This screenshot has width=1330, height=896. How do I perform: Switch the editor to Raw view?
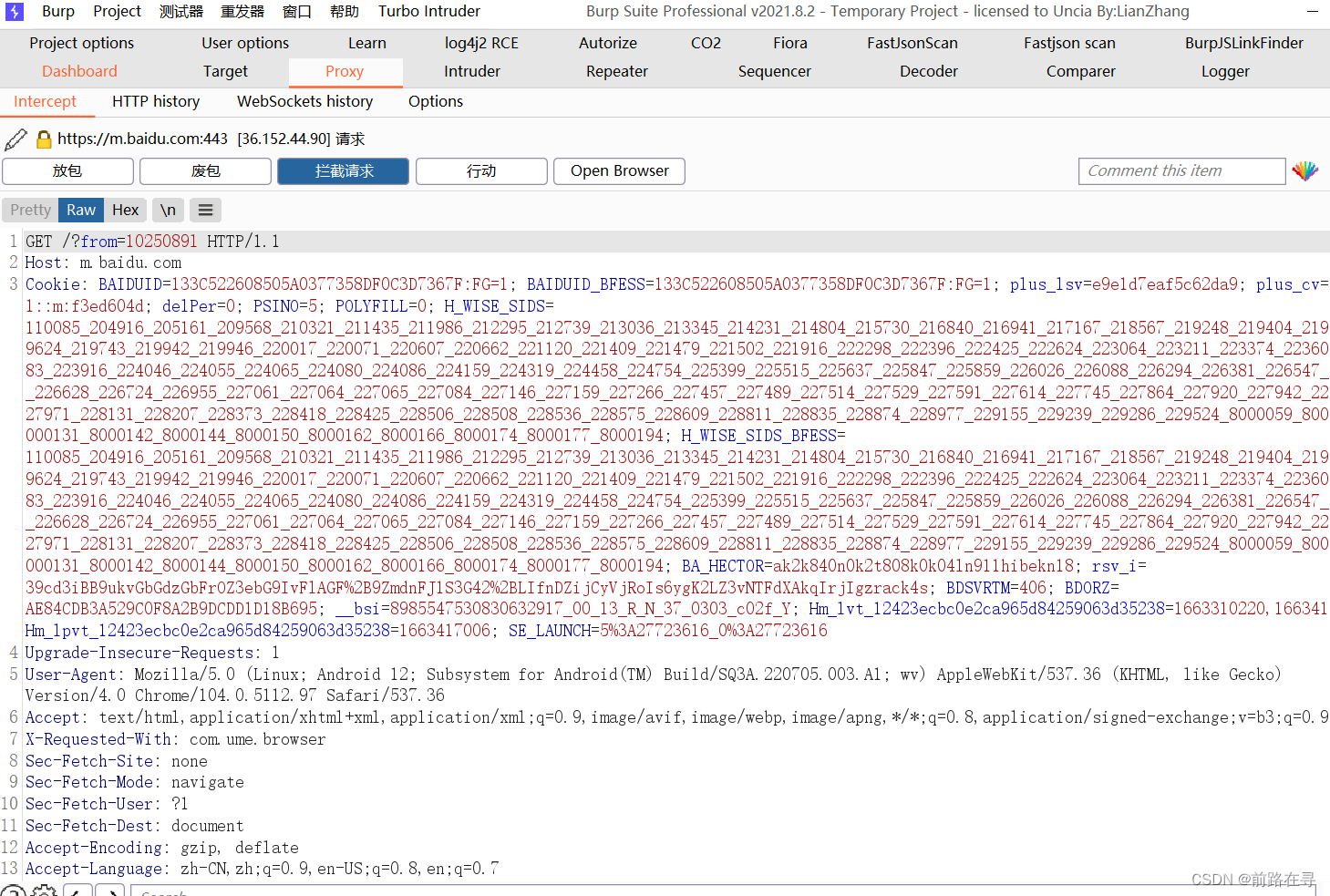tap(81, 210)
